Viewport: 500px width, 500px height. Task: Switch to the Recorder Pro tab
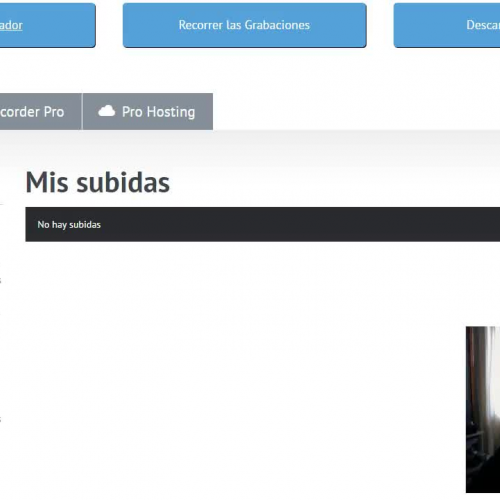[41, 112]
